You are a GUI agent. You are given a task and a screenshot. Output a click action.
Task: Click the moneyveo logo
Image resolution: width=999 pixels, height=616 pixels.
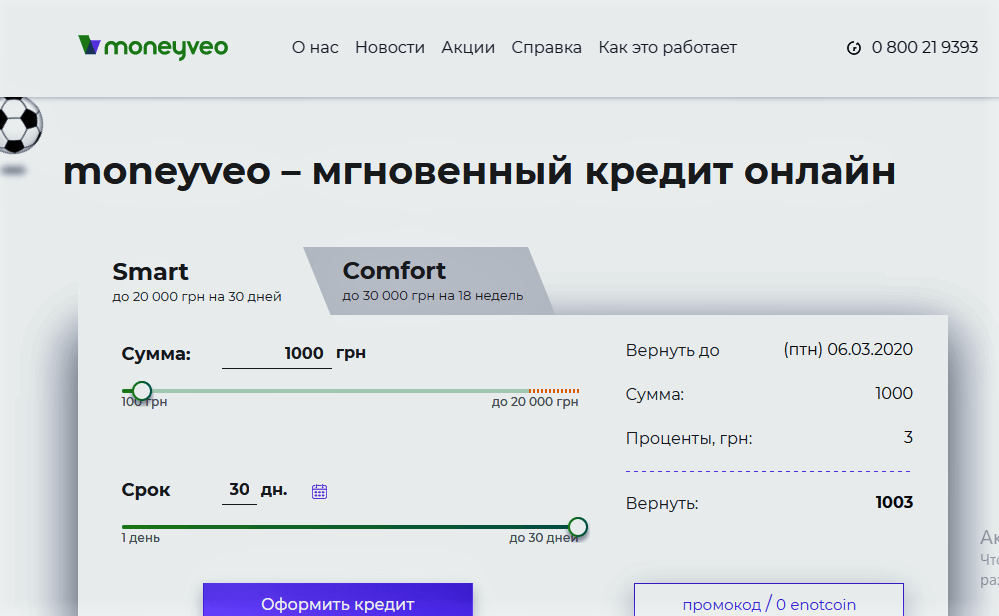pos(153,46)
